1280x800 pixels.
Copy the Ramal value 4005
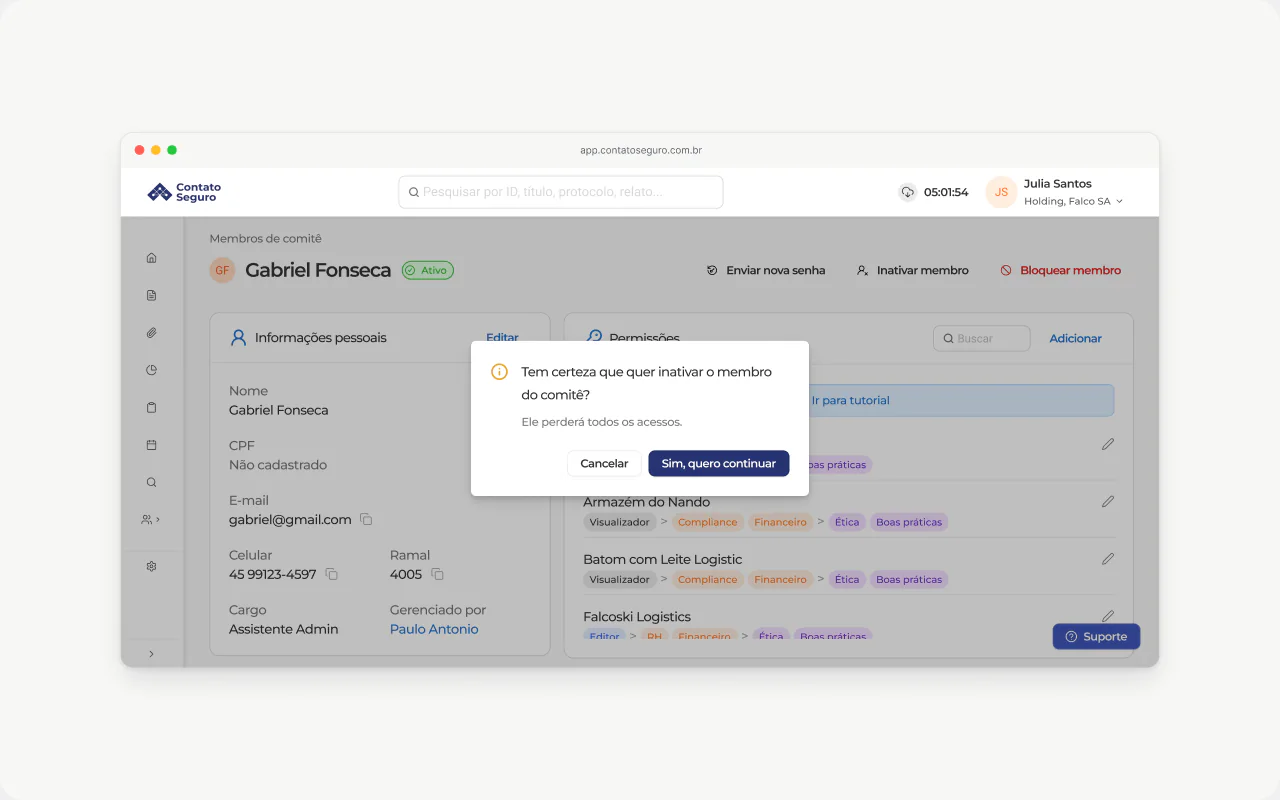tap(437, 575)
